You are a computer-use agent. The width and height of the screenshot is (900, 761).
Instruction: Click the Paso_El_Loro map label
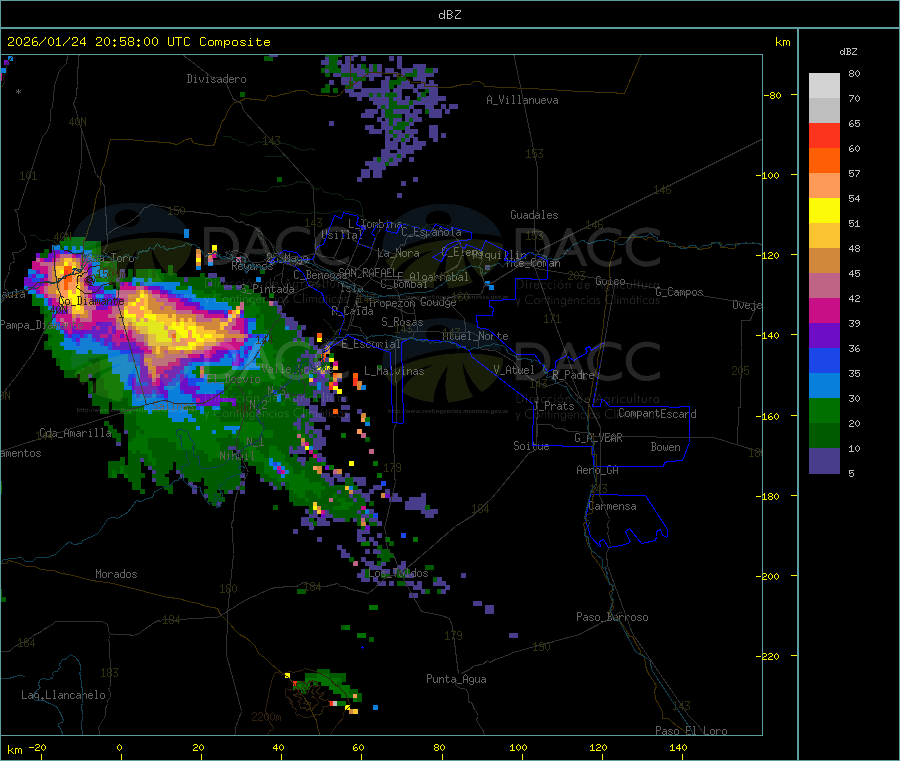pyautogui.click(x=692, y=731)
